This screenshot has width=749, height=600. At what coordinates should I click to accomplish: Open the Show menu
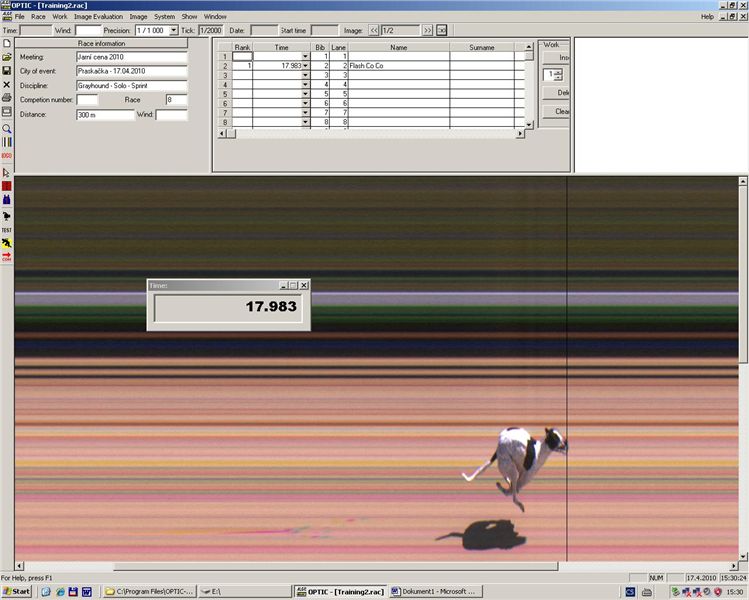click(x=189, y=16)
